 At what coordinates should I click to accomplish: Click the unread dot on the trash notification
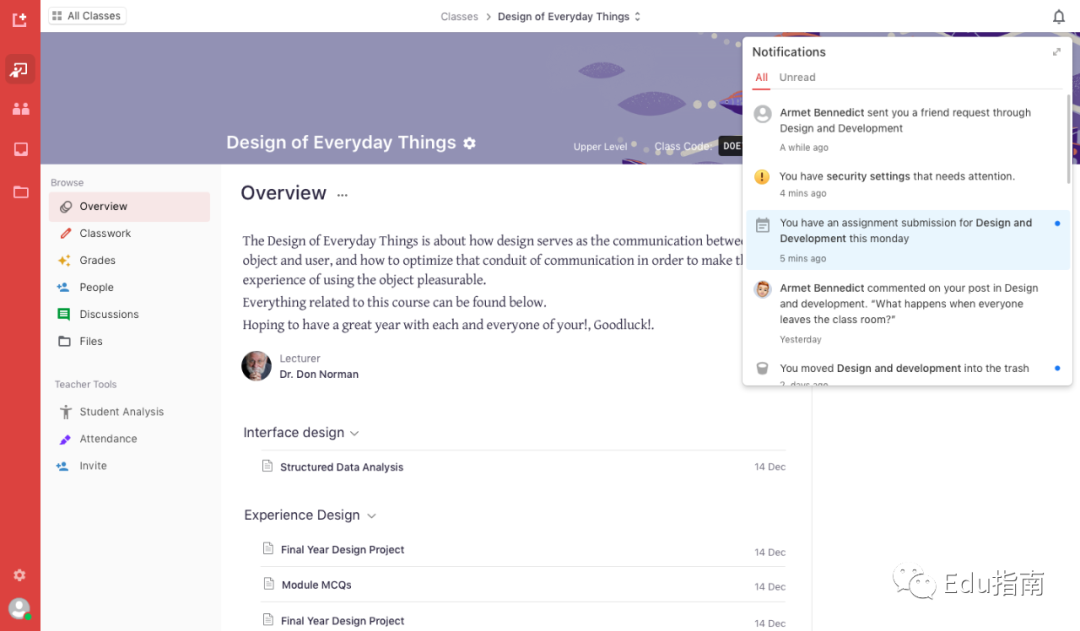click(1057, 369)
